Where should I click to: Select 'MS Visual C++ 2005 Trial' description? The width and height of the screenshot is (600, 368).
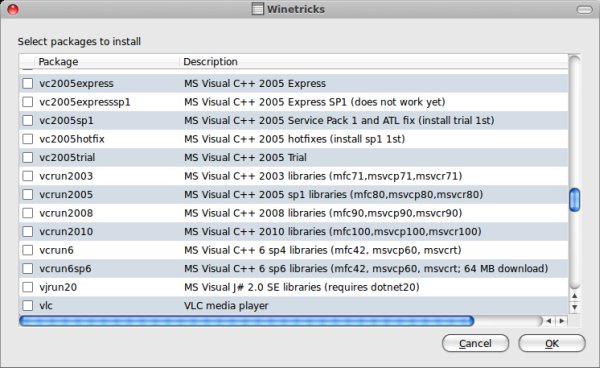click(x=245, y=157)
